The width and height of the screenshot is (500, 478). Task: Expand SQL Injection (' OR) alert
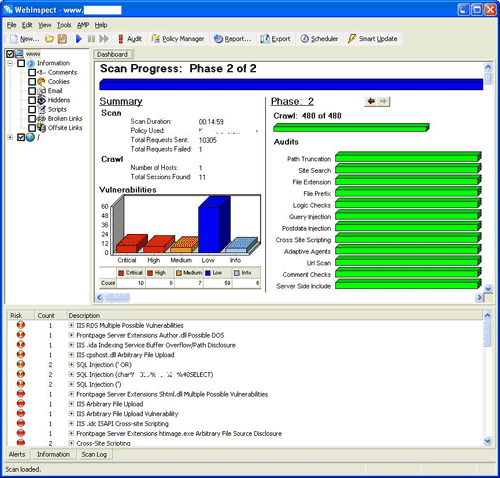[71, 364]
